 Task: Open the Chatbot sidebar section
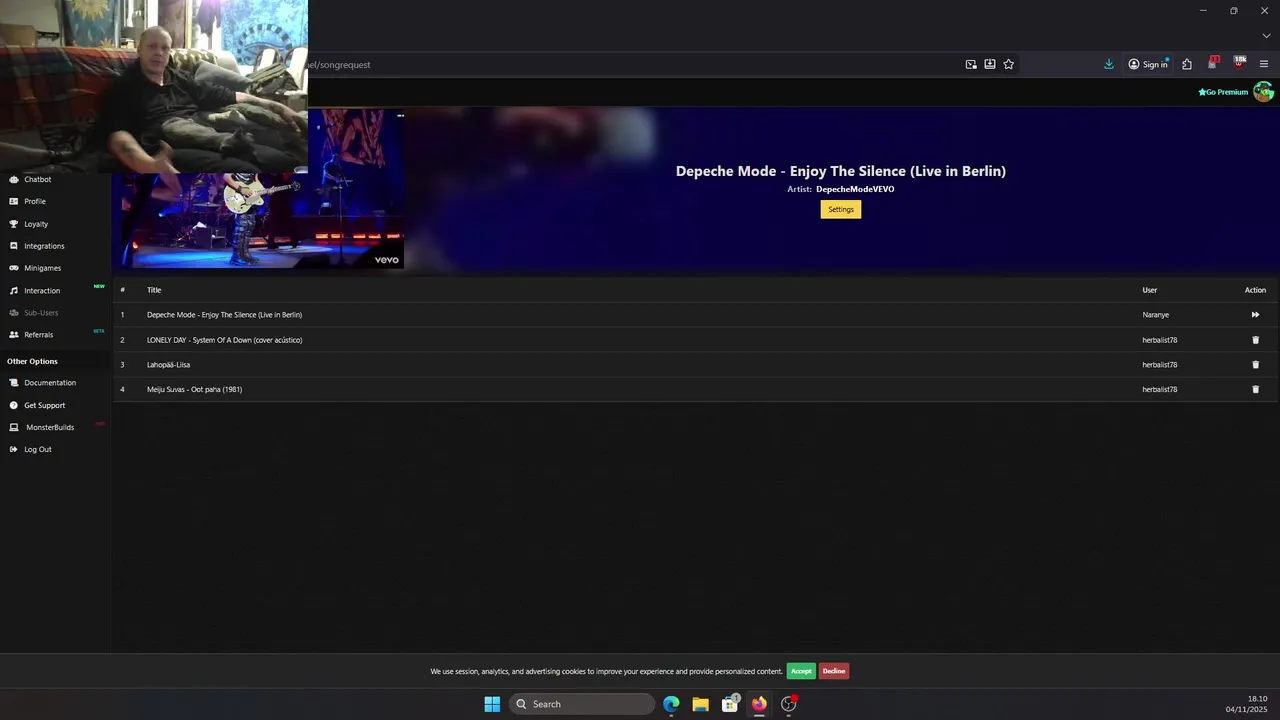(x=38, y=180)
